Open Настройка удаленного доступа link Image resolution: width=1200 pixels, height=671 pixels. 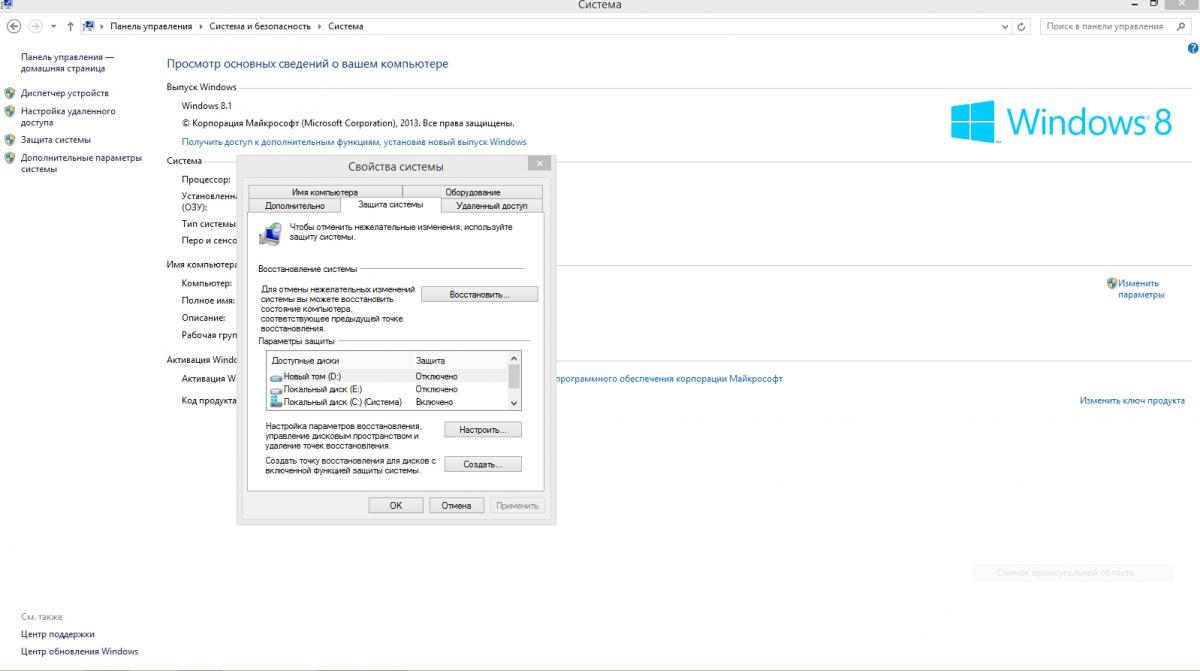pyautogui.click(x=68, y=117)
